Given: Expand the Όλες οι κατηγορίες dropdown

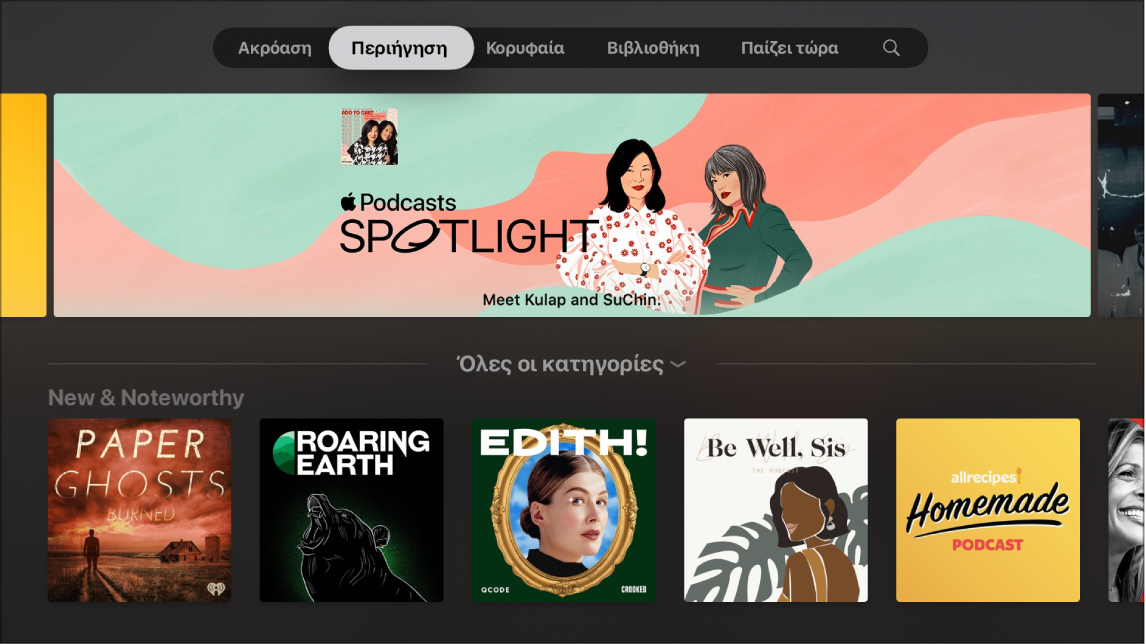Looking at the screenshot, I should 571,364.
